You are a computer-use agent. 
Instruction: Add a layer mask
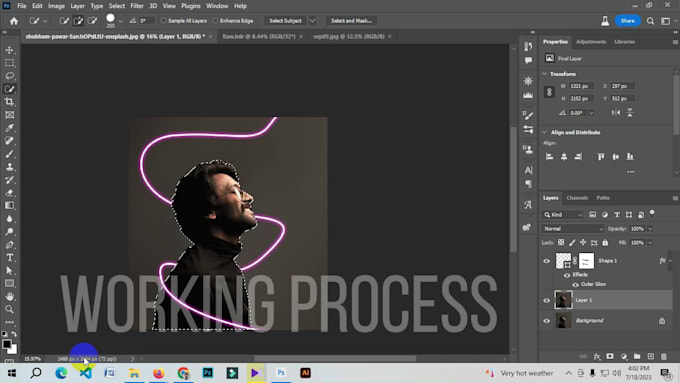pos(610,357)
